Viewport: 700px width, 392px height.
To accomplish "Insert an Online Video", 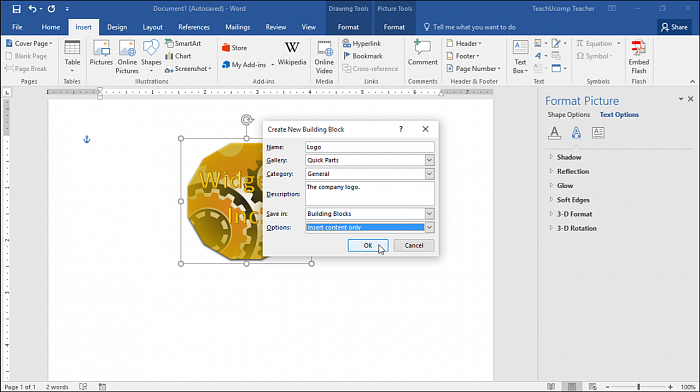I will [324, 57].
